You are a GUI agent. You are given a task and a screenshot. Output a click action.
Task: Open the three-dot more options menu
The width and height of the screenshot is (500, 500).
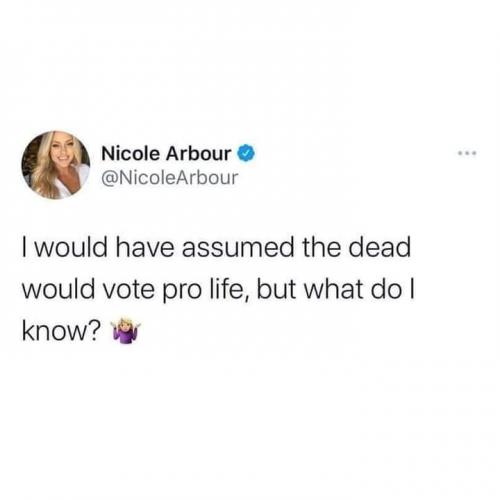tap(467, 153)
